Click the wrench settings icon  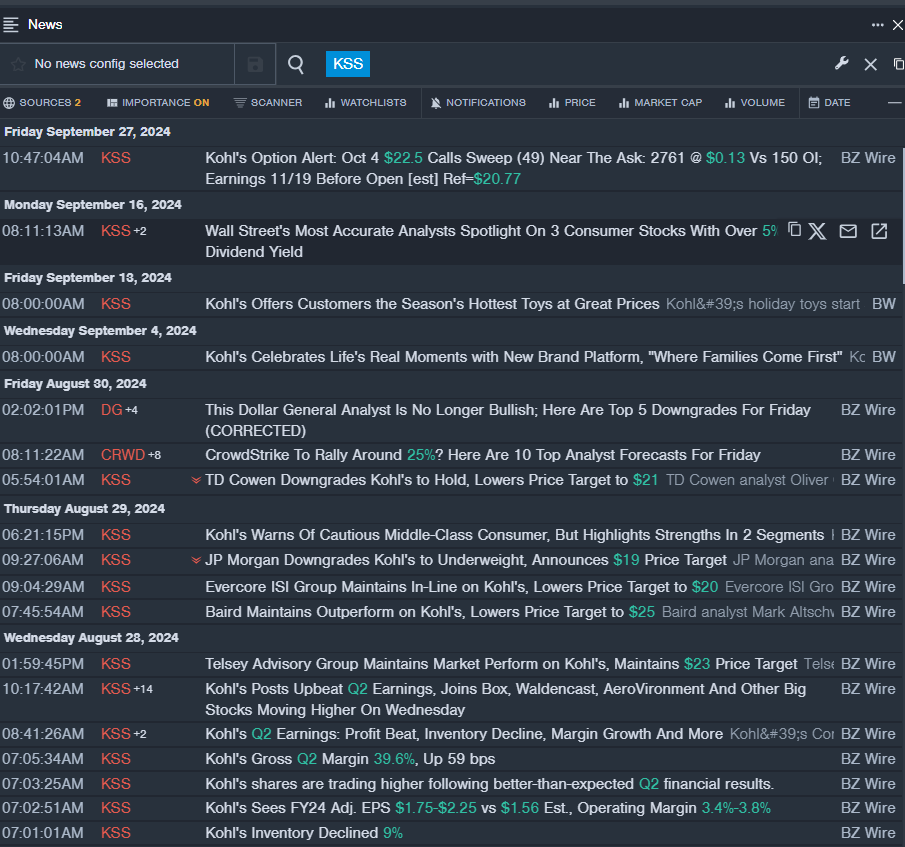point(842,64)
